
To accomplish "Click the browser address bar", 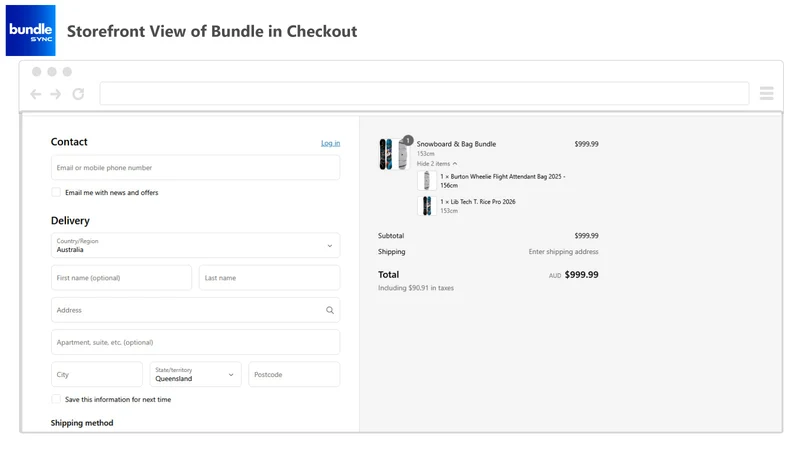I will click(x=424, y=93).
